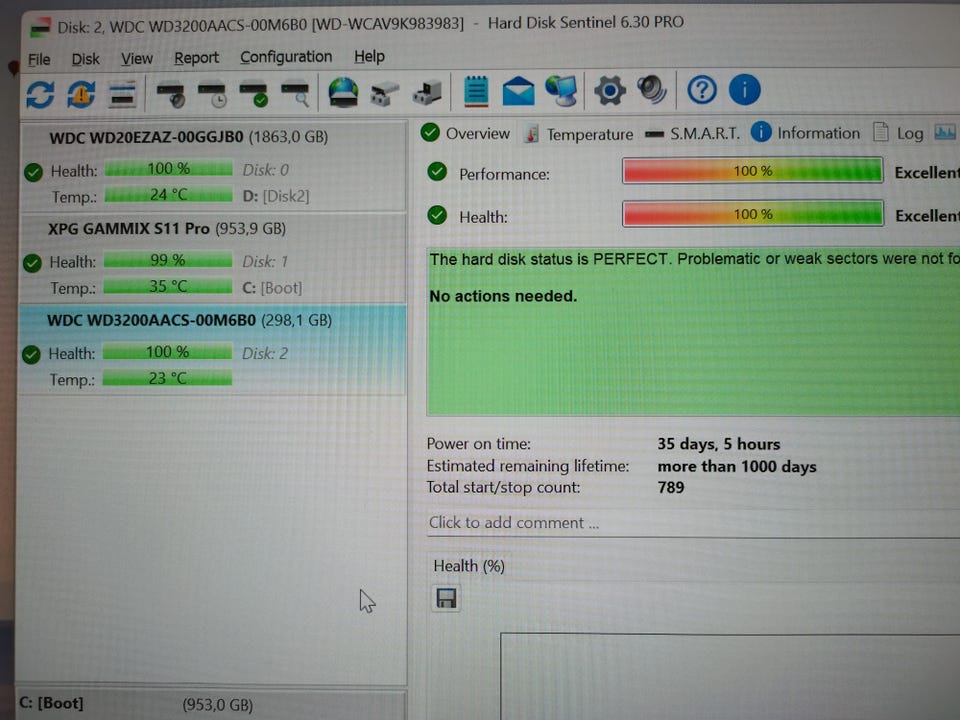Image resolution: width=960 pixels, height=720 pixels.
Task: Switch to the Overview tab
Action: pos(465,133)
